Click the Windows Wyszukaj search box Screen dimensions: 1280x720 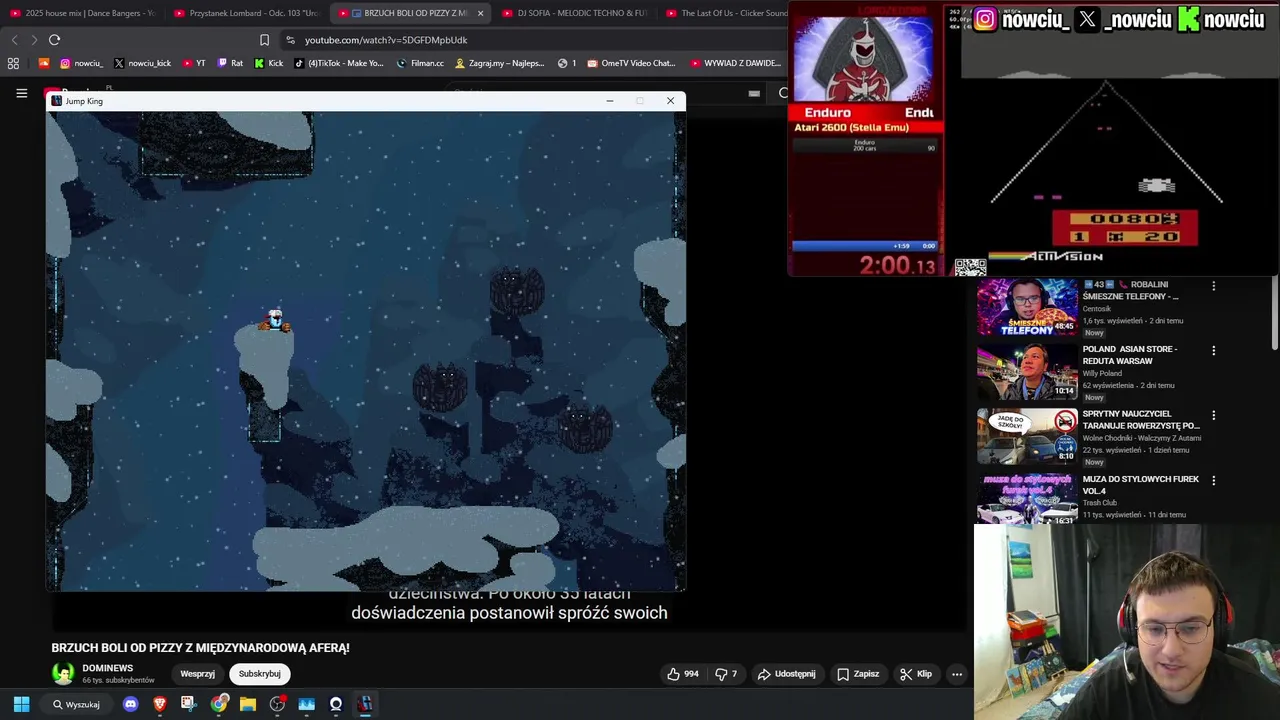tap(75, 704)
